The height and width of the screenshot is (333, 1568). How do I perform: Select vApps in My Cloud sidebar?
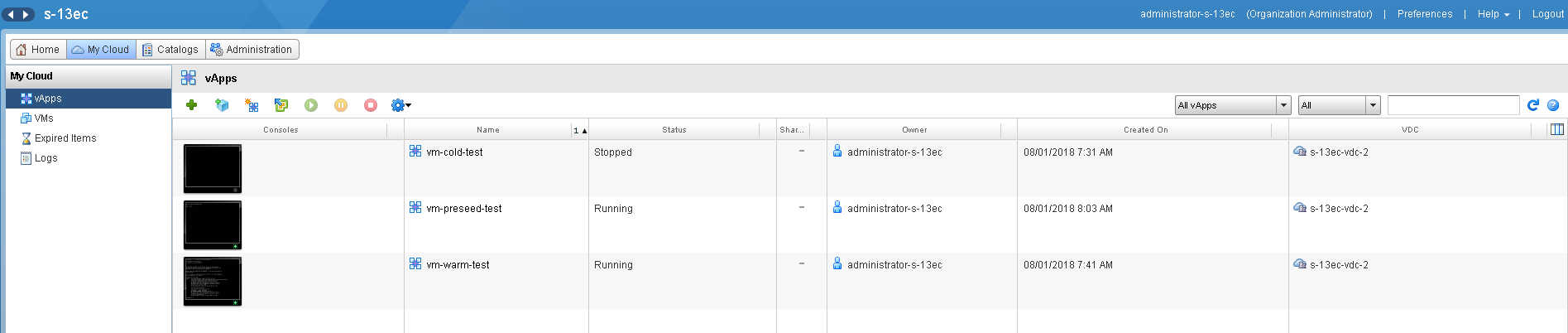pos(89,99)
